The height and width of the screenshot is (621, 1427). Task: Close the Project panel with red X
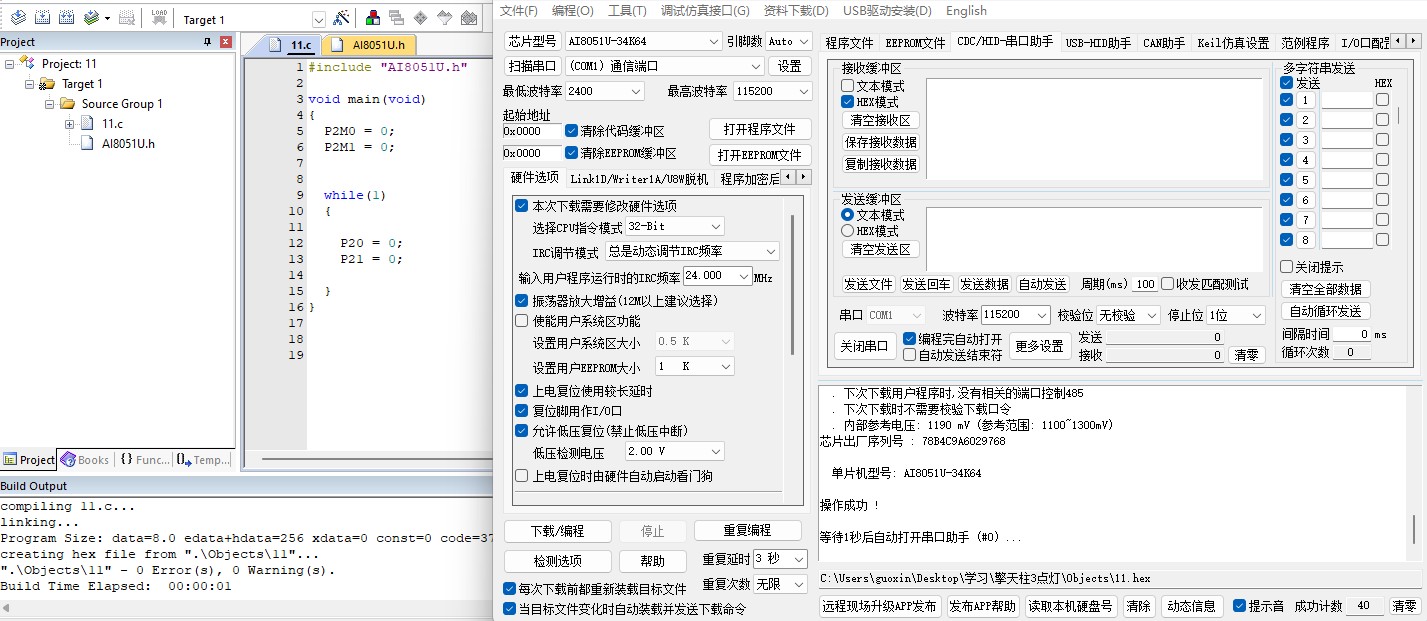[225, 42]
